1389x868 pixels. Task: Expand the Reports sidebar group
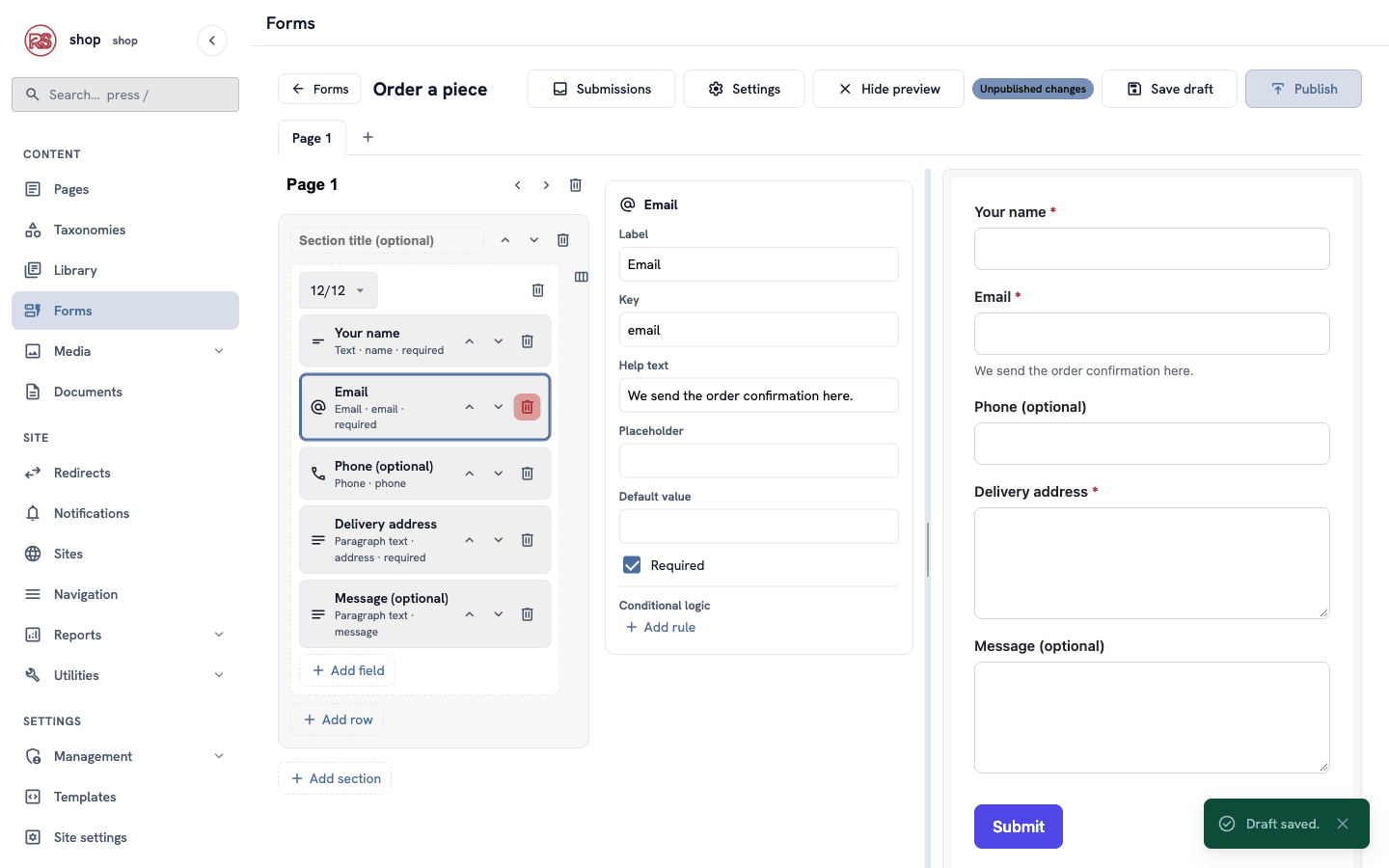[219, 635]
